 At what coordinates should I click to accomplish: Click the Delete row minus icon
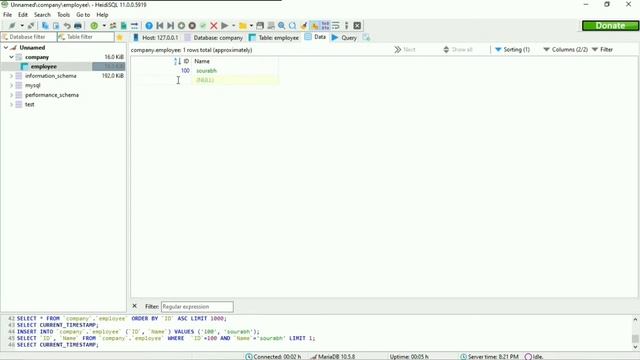point(192,26)
